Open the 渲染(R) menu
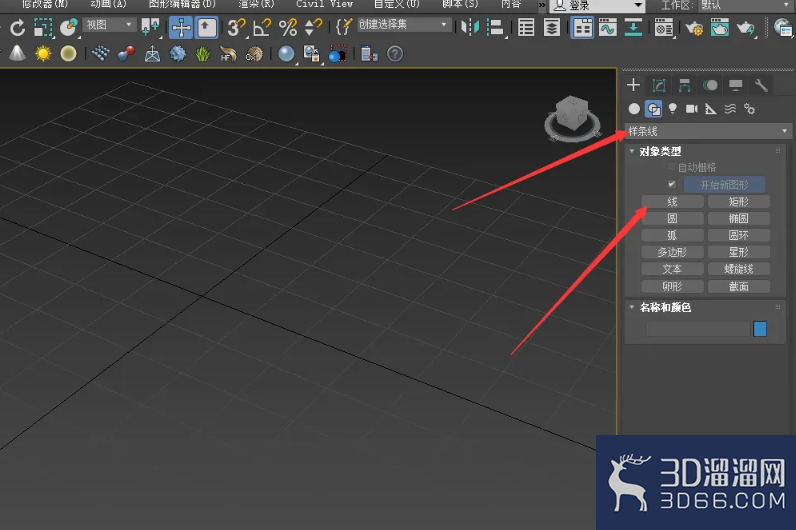Screen dimensions: 796x530 tap(256, 4)
